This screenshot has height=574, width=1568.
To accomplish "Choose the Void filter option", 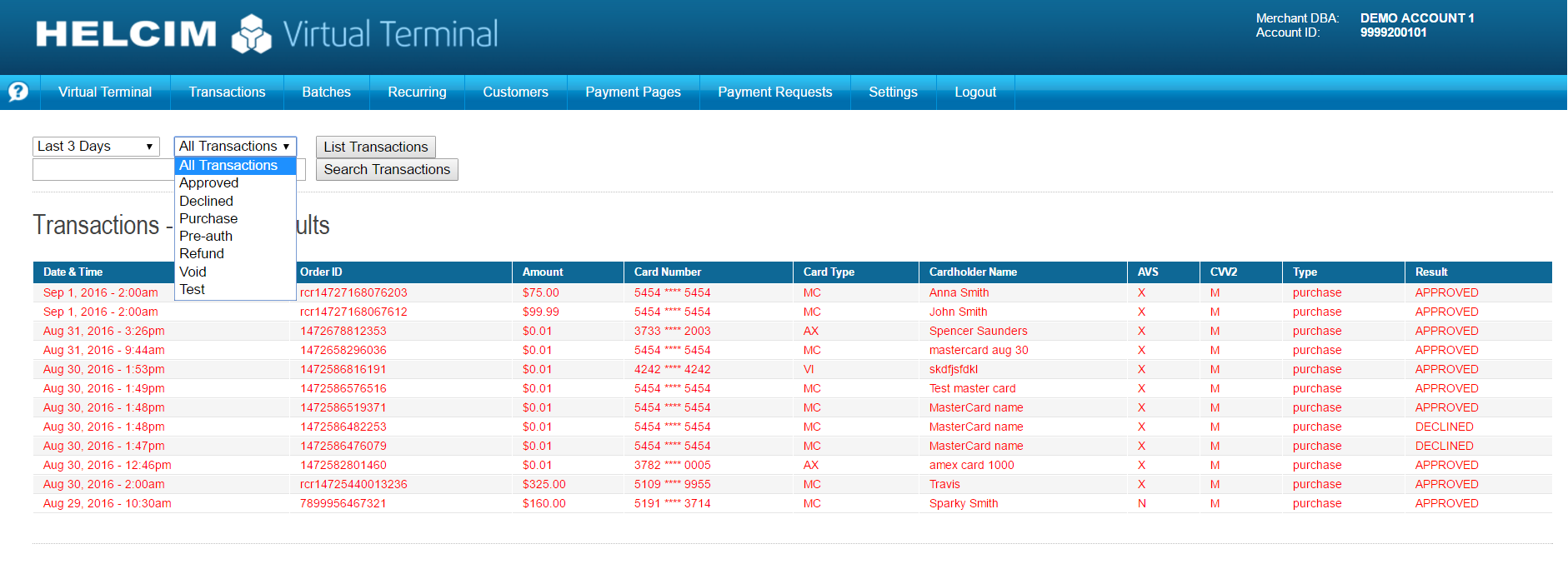I will [x=193, y=272].
